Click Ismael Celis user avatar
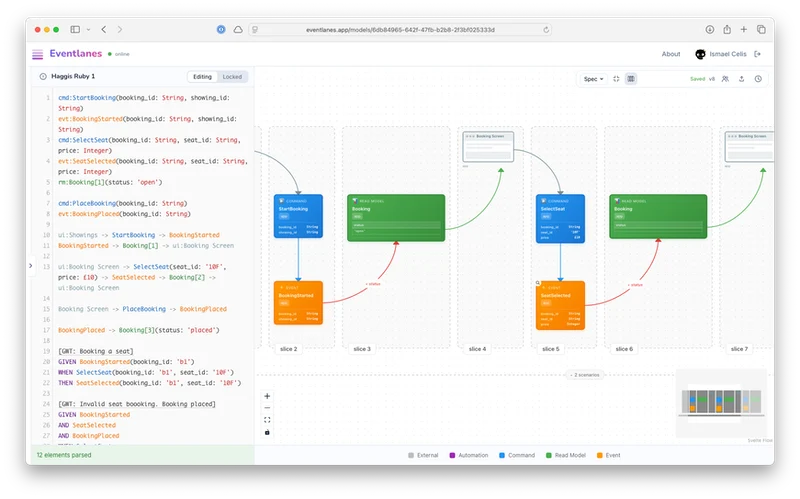Image resolution: width=800 pixels, height=499 pixels. coord(701,54)
